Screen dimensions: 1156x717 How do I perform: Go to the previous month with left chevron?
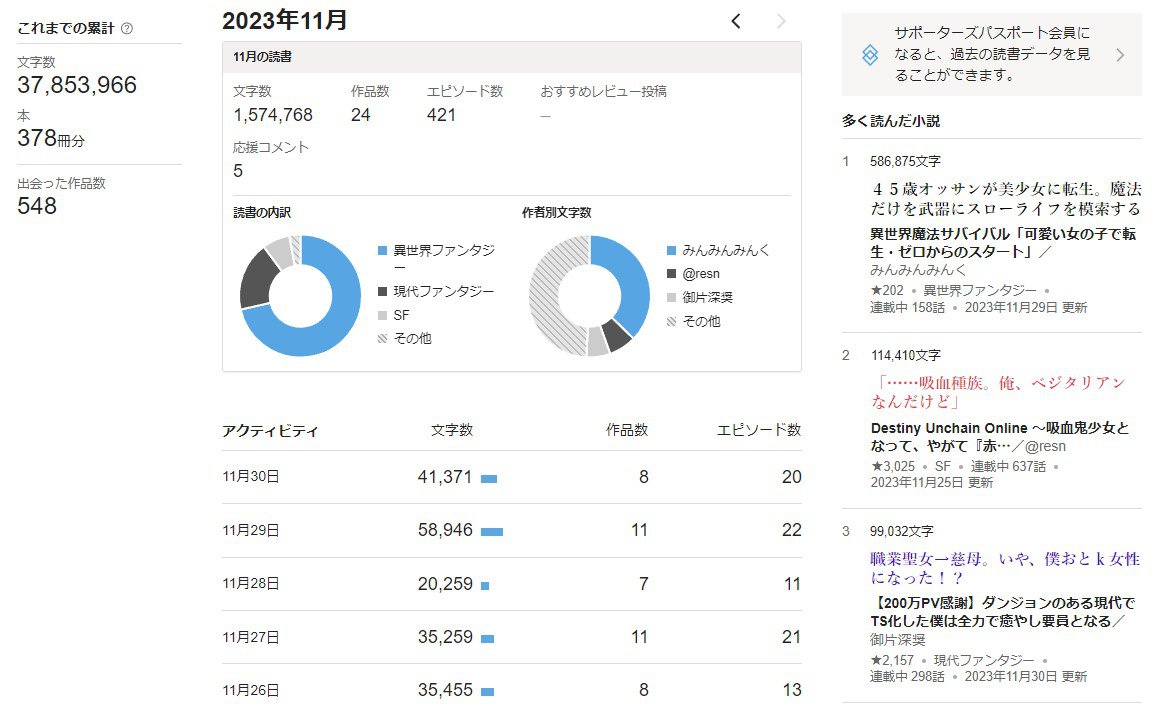click(x=736, y=21)
